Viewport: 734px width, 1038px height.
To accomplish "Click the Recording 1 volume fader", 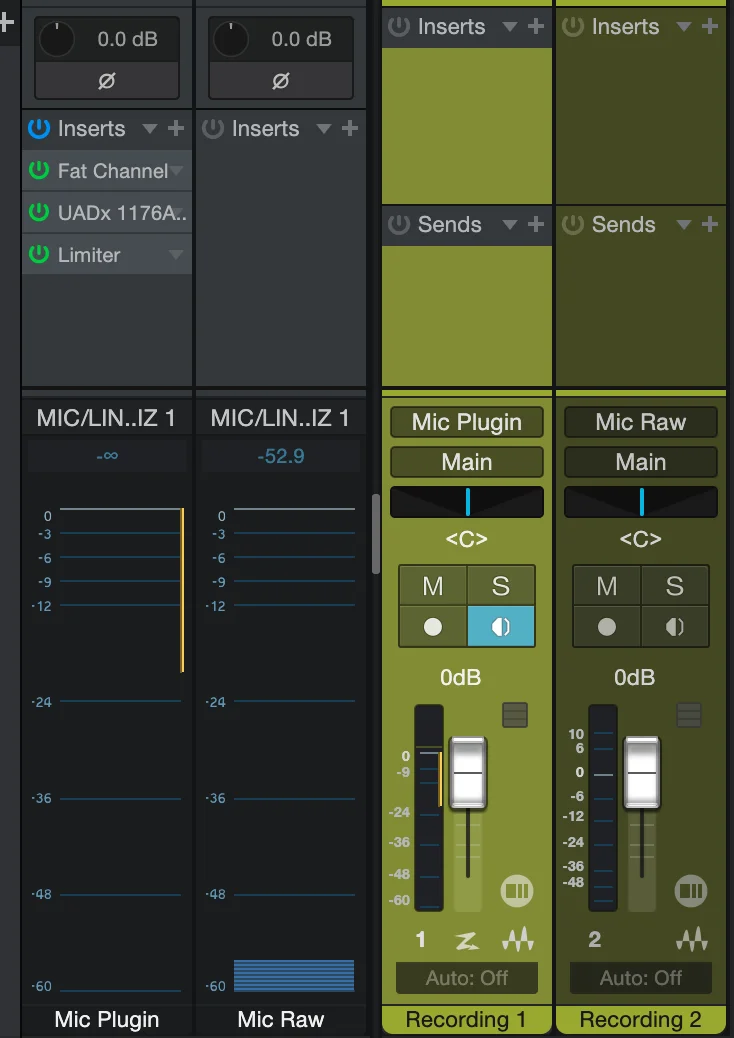I will click(468, 773).
